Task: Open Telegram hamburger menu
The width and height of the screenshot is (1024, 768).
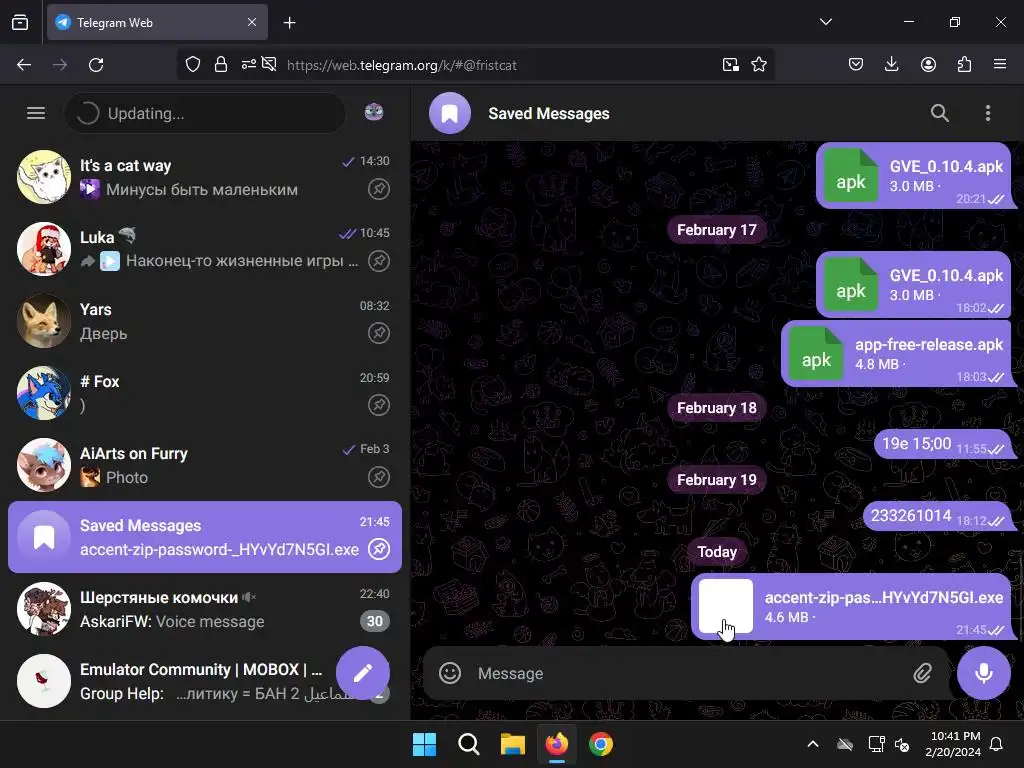Action: click(36, 113)
